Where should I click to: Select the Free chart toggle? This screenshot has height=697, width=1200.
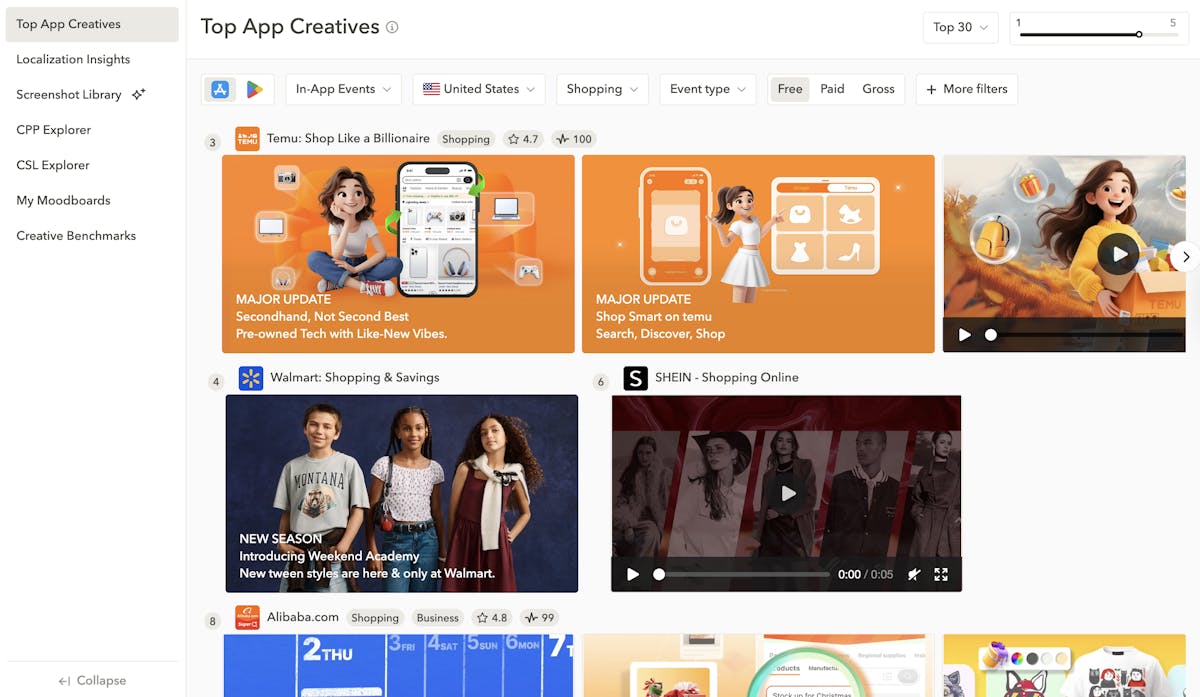click(790, 89)
